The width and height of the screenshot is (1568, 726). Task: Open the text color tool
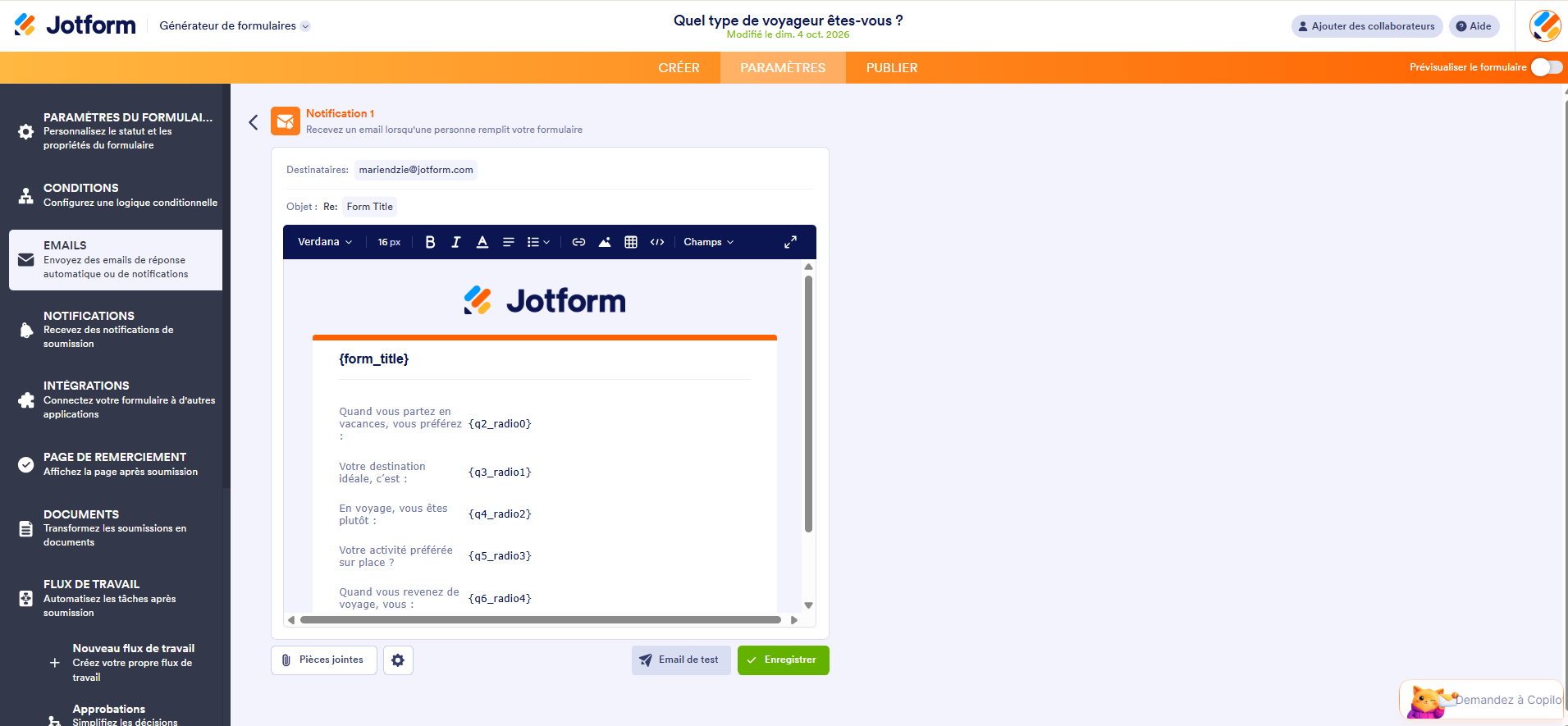482,242
